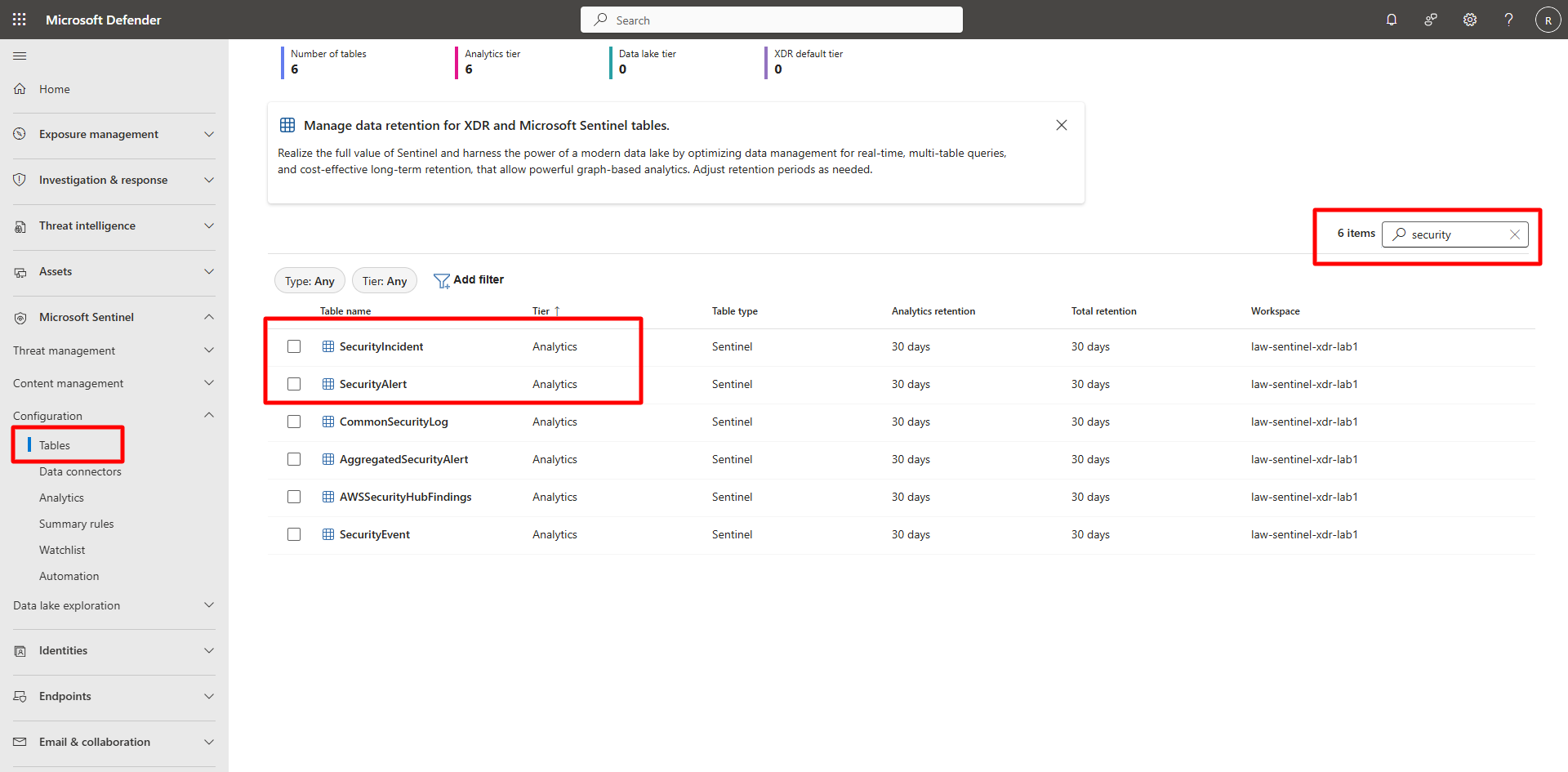Open the help question mark icon
Image resolution: width=1568 pixels, height=772 pixels.
(1509, 20)
